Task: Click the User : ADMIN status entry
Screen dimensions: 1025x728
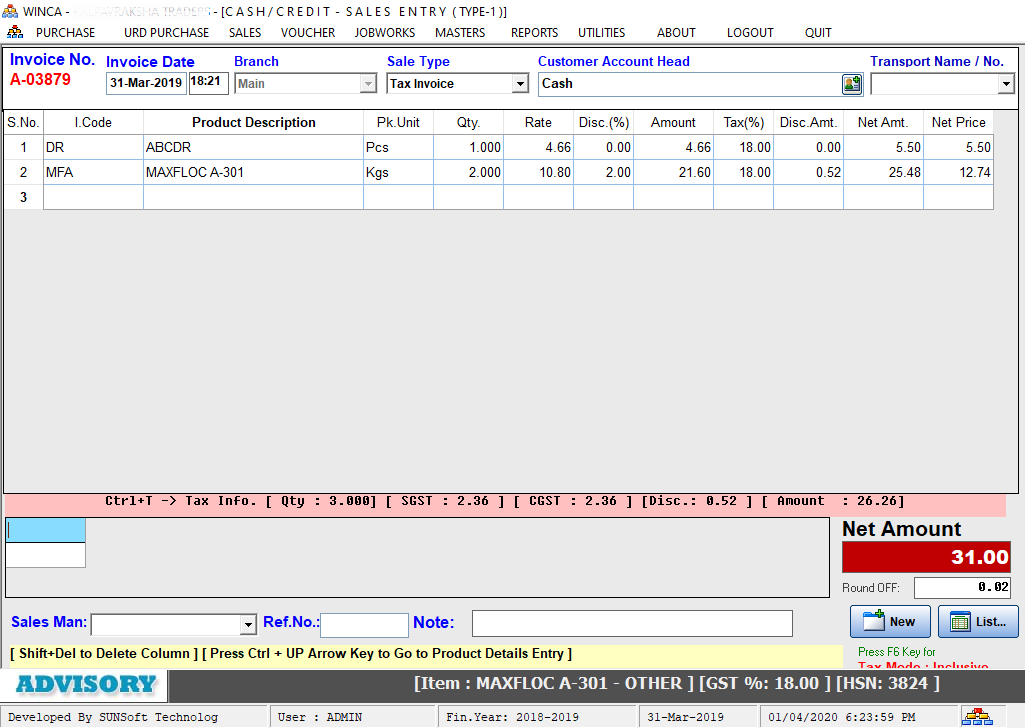Action: click(353, 717)
